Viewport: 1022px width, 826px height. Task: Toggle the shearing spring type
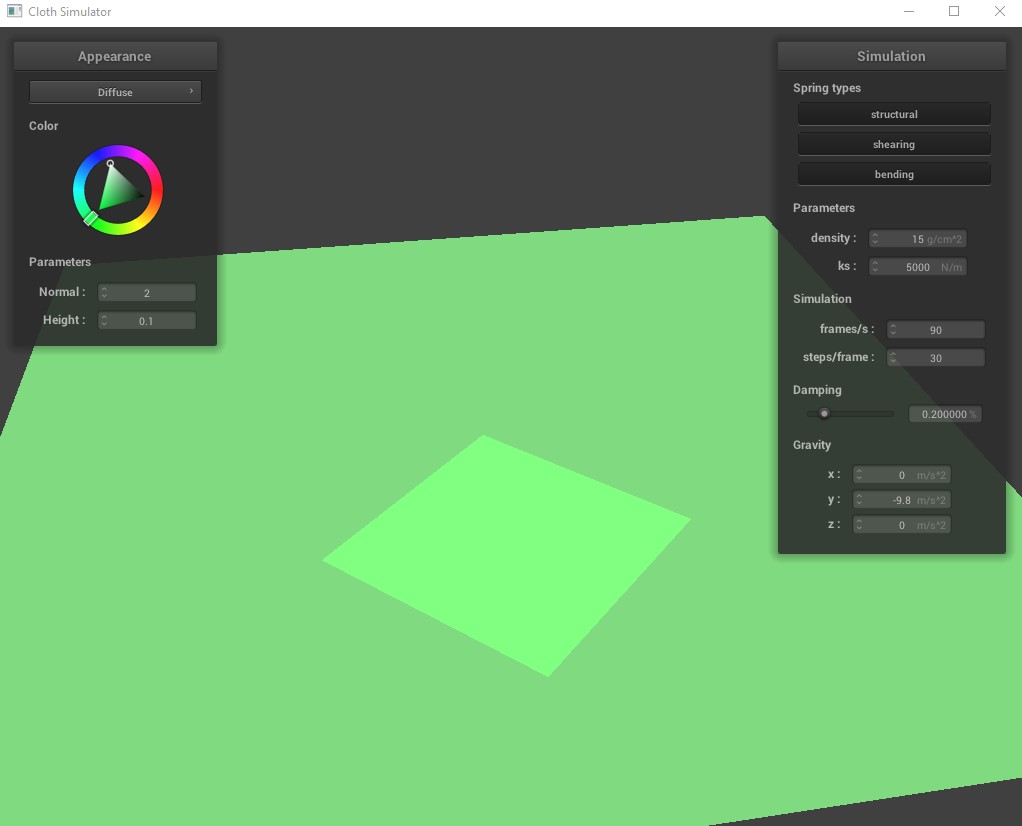(893, 144)
